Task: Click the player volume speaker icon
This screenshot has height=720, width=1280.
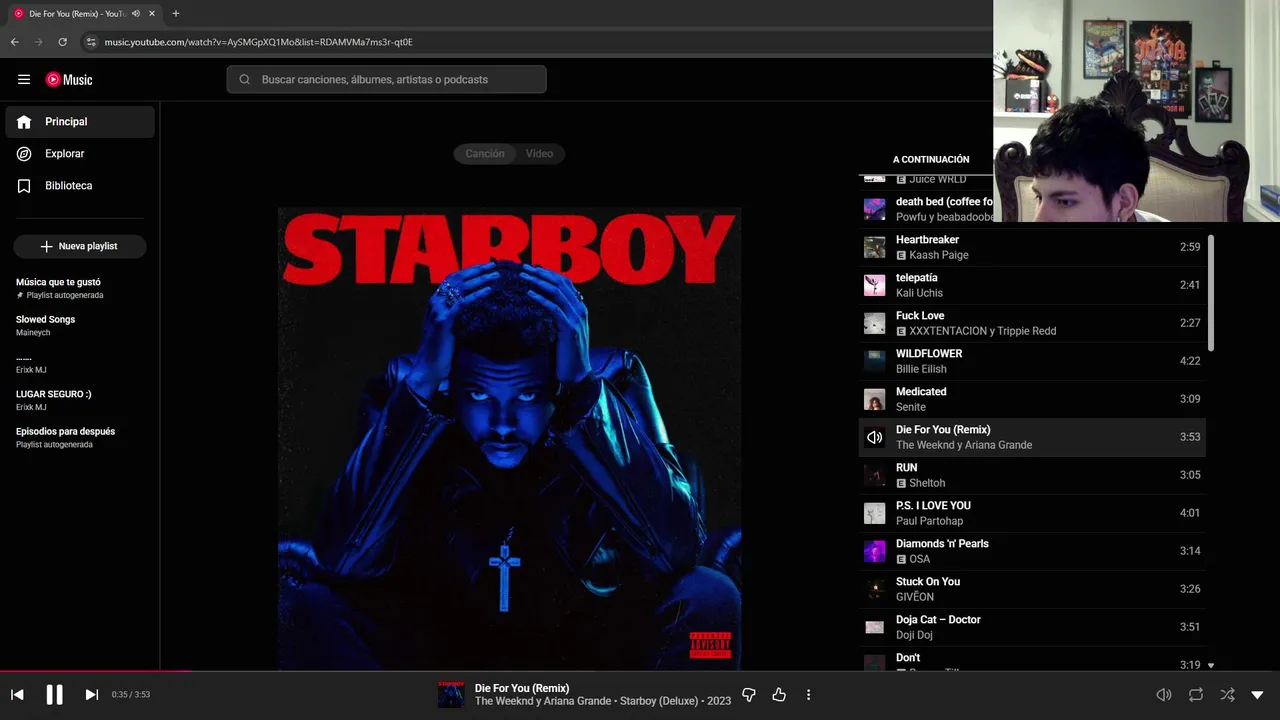Action: (x=1164, y=695)
